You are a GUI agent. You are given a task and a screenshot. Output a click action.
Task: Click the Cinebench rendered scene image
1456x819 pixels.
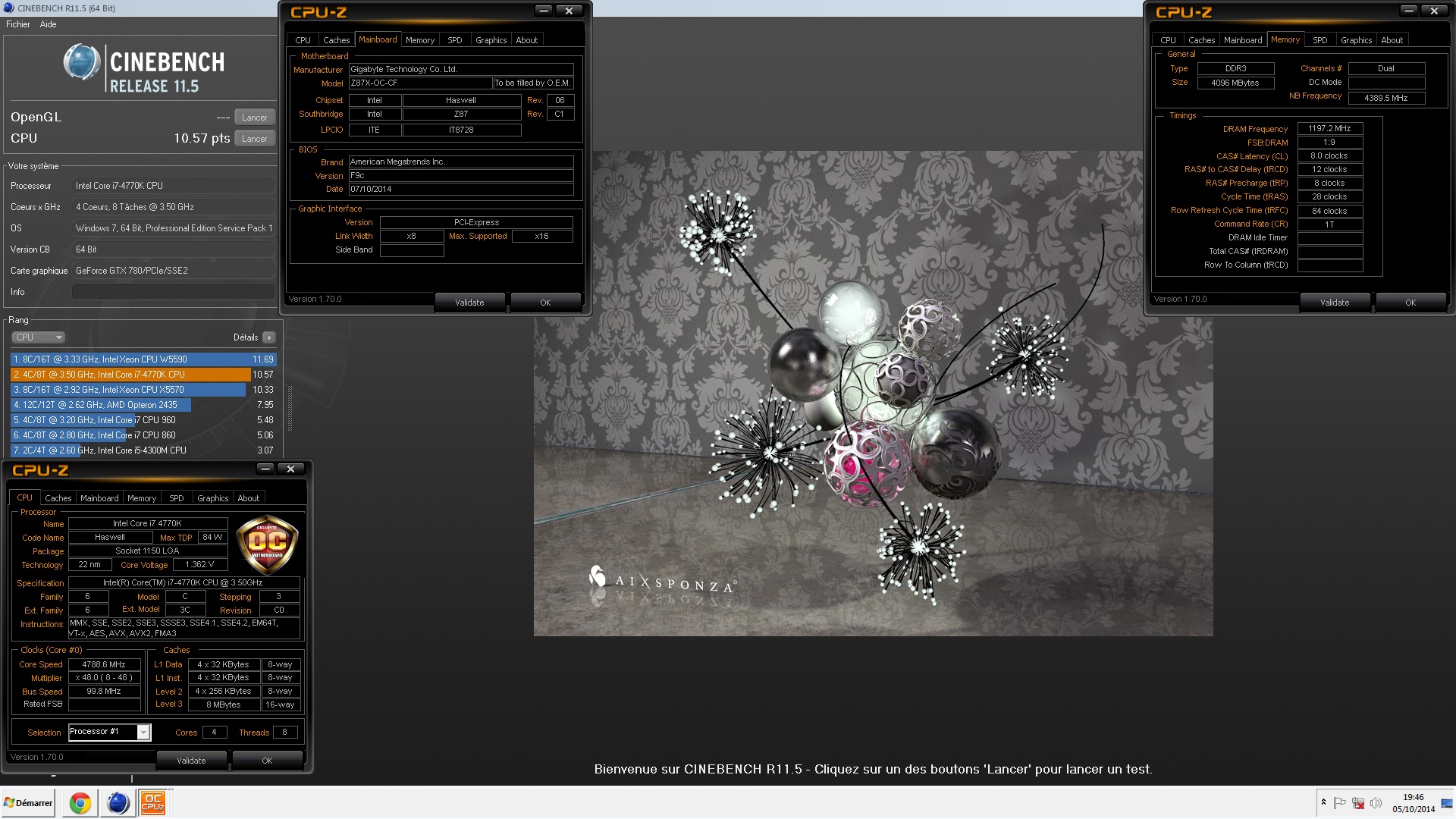(x=873, y=393)
